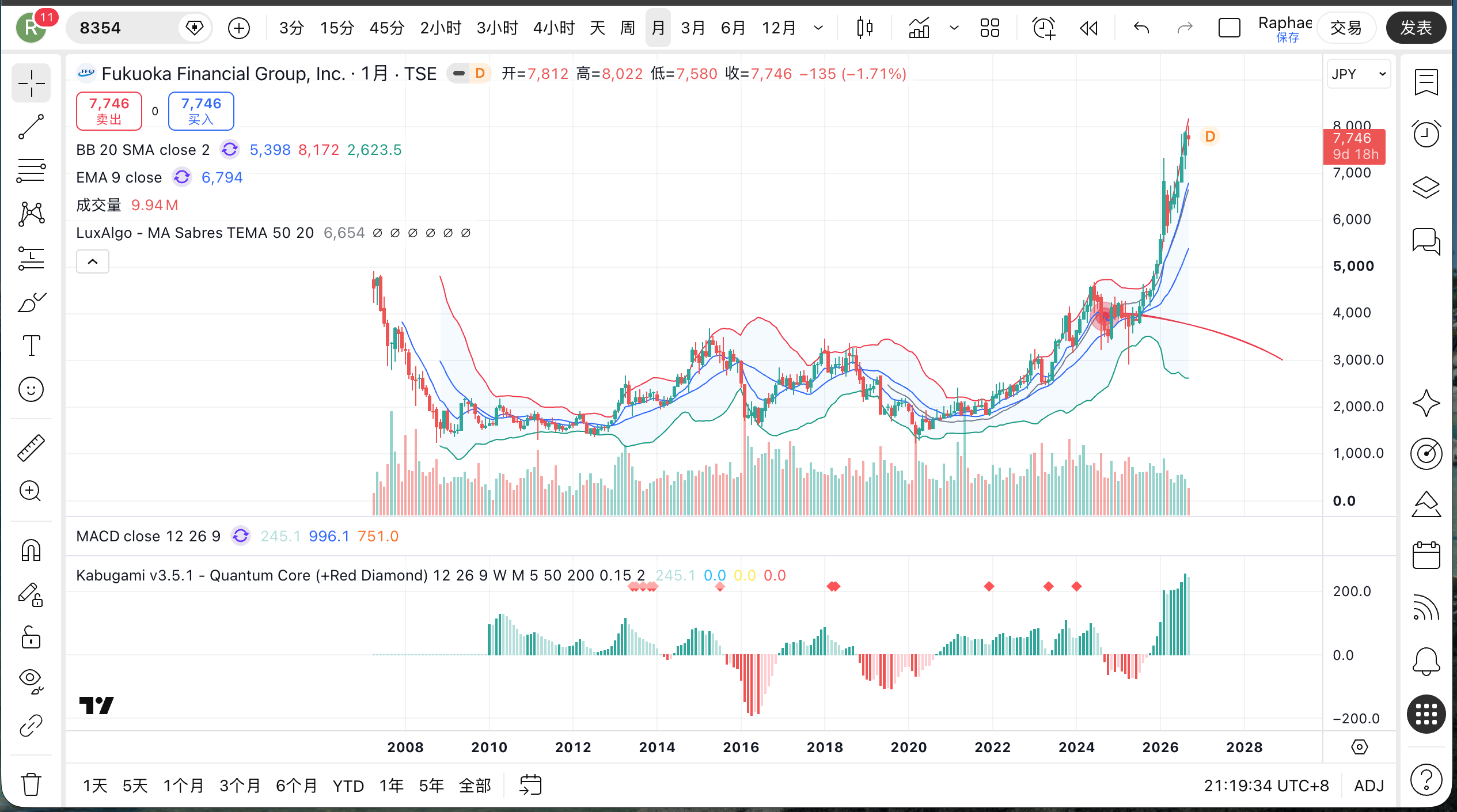Select the 1年 time range
This screenshot has width=1457, height=812.
[x=392, y=786]
